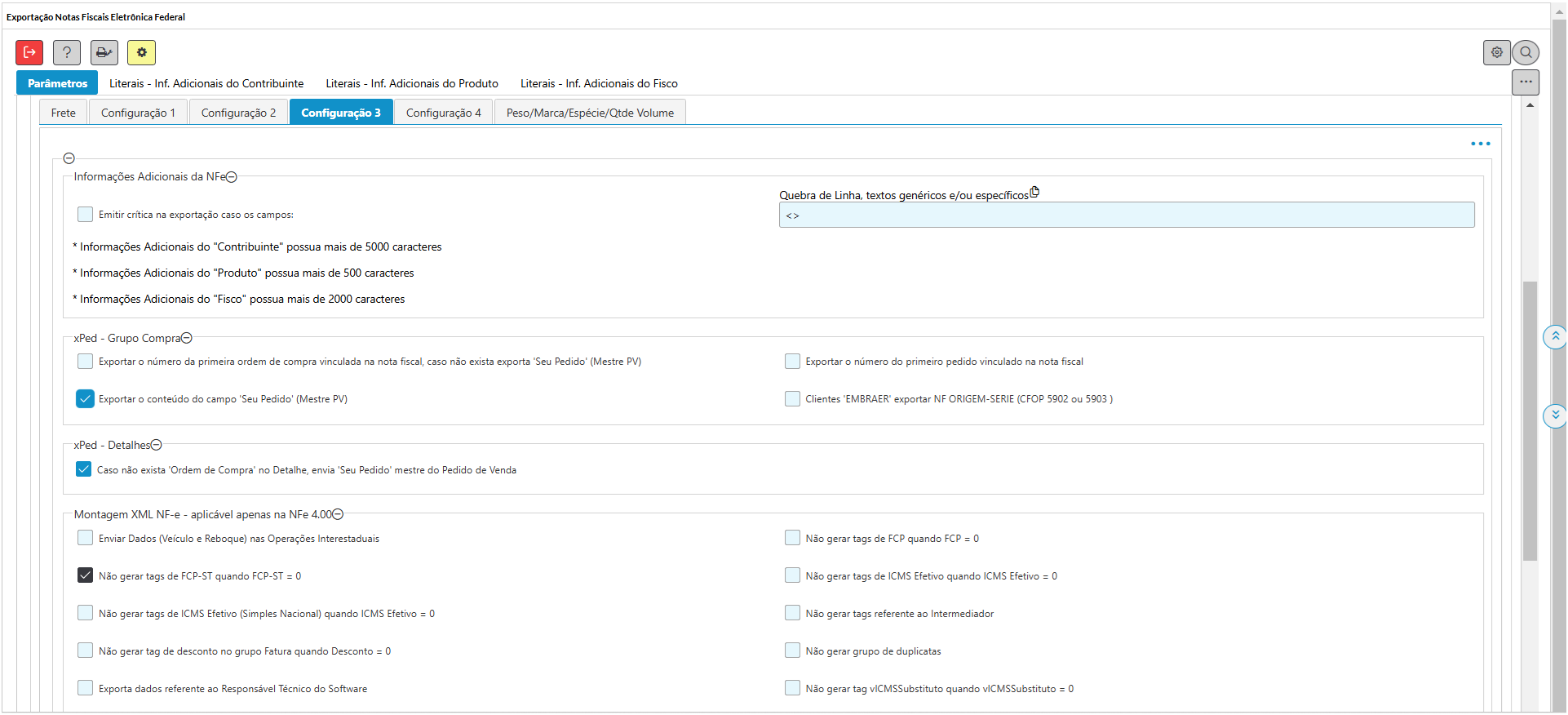Collapse the 'Montagem XML NF-e' section
The height and width of the screenshot is (715, 1568).
pos(338,514)
